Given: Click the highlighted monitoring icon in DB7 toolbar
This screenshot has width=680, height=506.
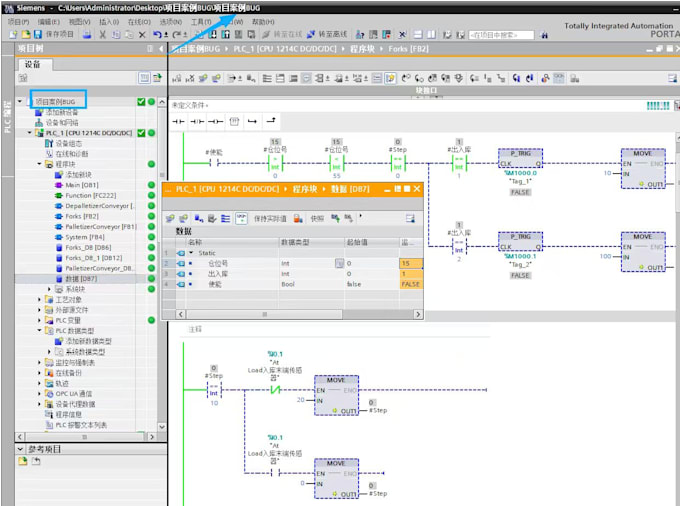Looking at the screenshot, I should coord(242,219).
